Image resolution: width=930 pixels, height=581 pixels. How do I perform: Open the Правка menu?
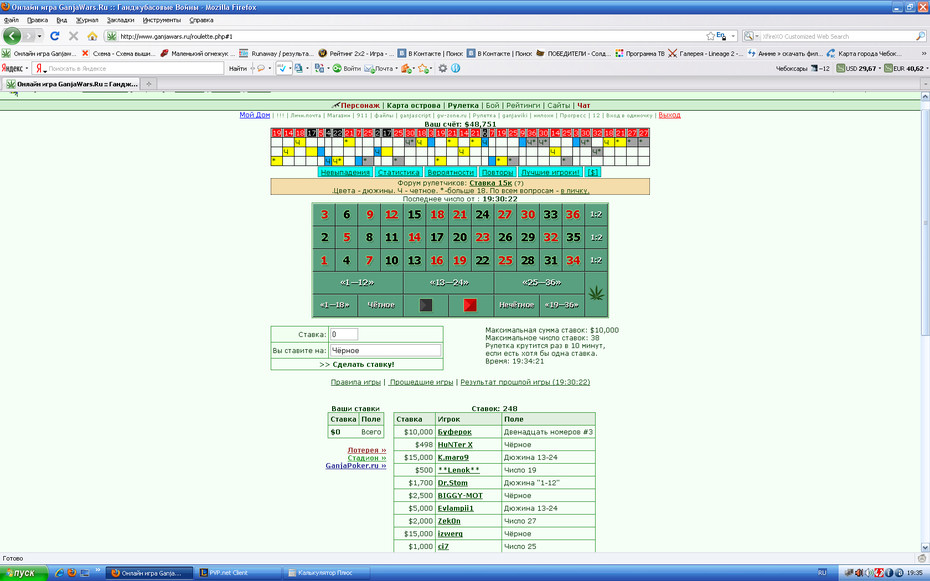(x=37, y=20)
